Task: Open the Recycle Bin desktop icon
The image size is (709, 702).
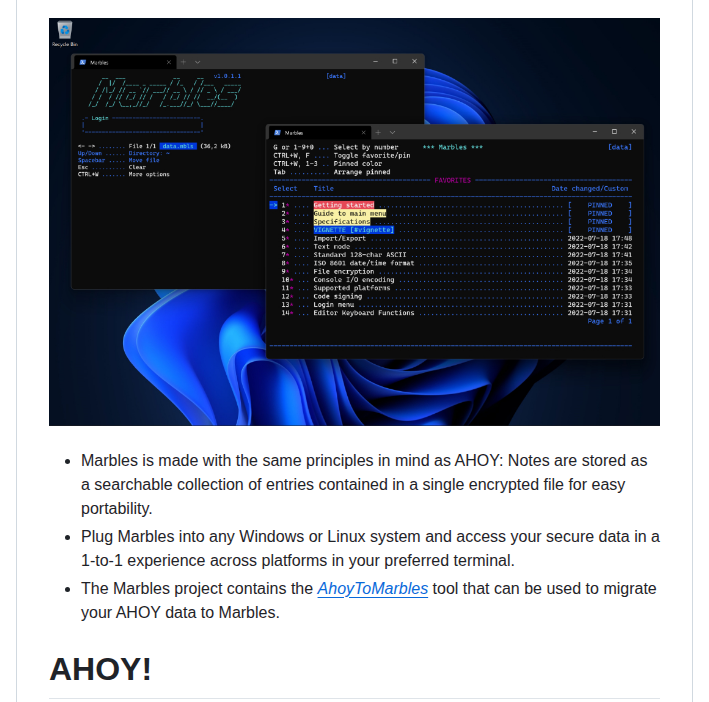Action: click(65, 33)
